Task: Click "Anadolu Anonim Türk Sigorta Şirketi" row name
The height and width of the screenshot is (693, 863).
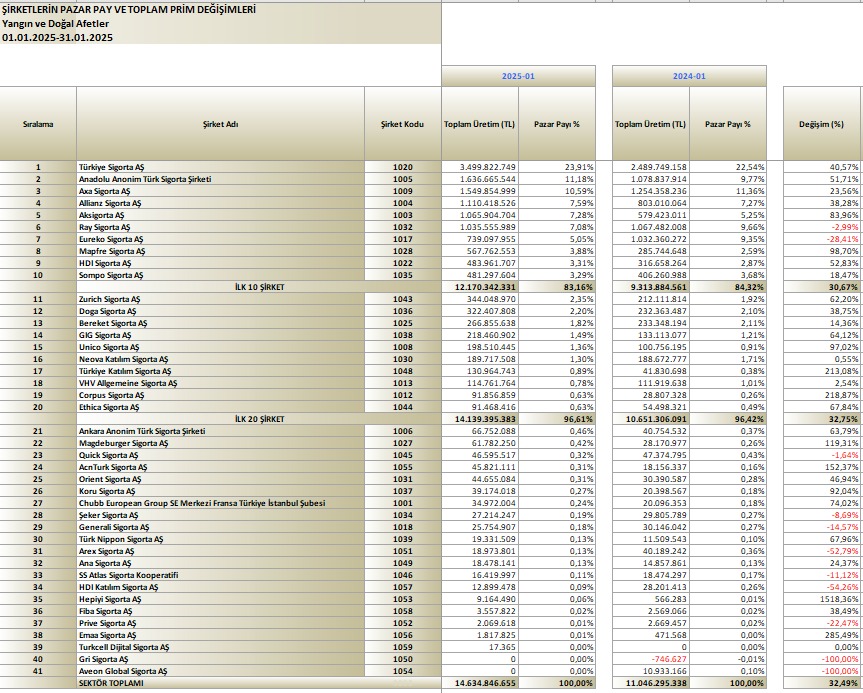Action: [x=220, y=179]
